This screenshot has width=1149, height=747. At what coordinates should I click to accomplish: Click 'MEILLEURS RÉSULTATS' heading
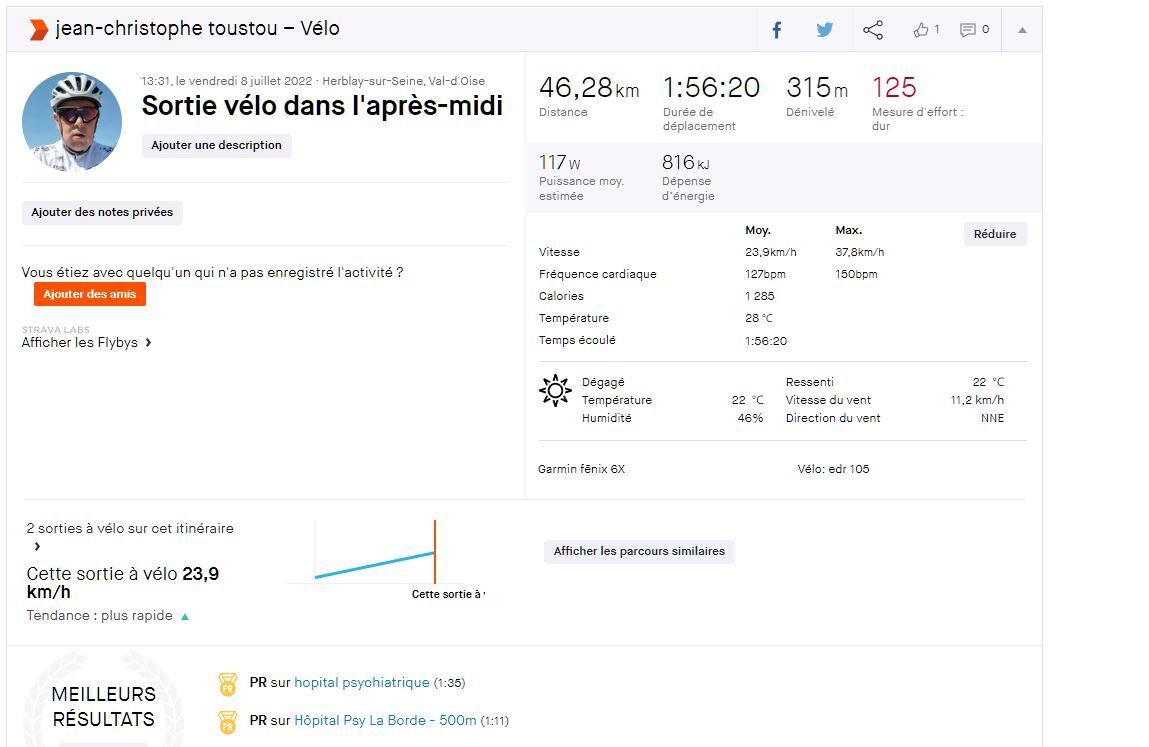(104, 707)
